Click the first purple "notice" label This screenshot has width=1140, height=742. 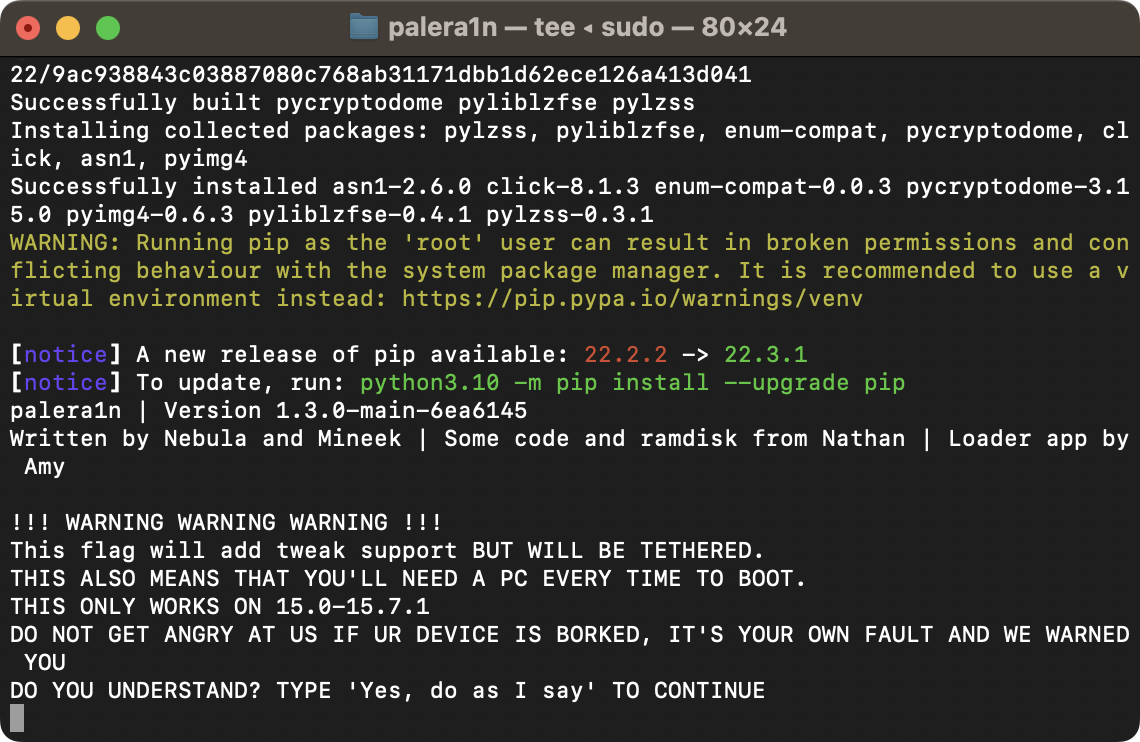(x=66, y=354)
